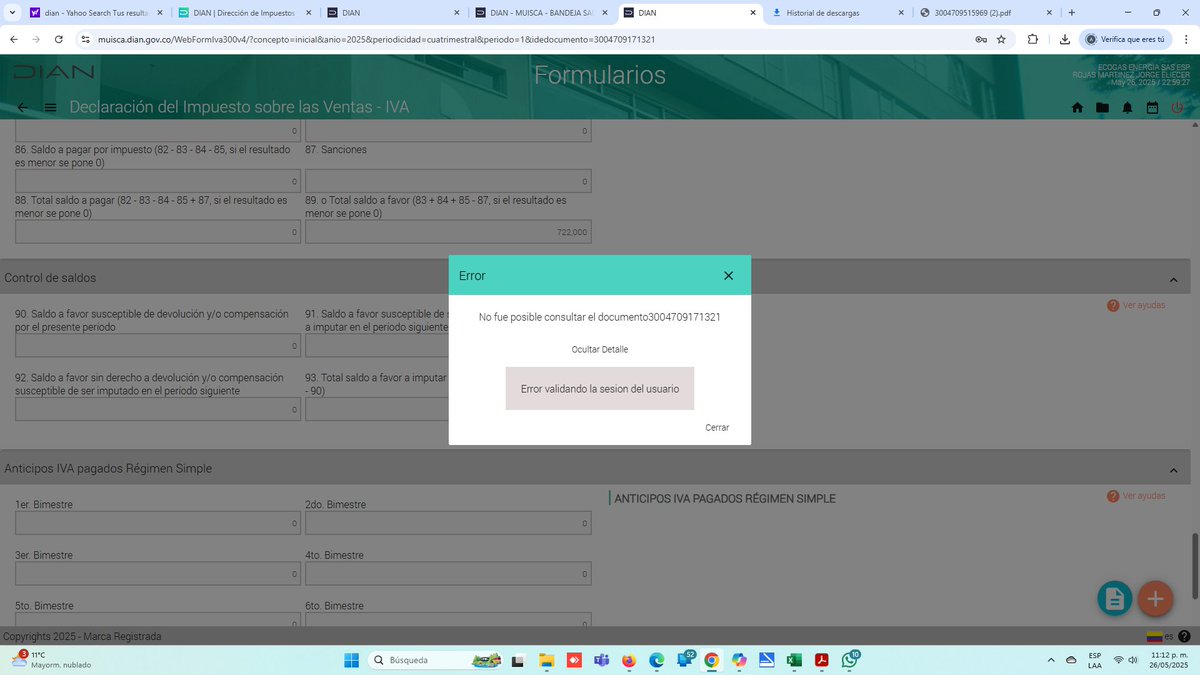Go to the DIAN home icon
This screenshot has width=1200, height=675.
(x=1077, y=108)
